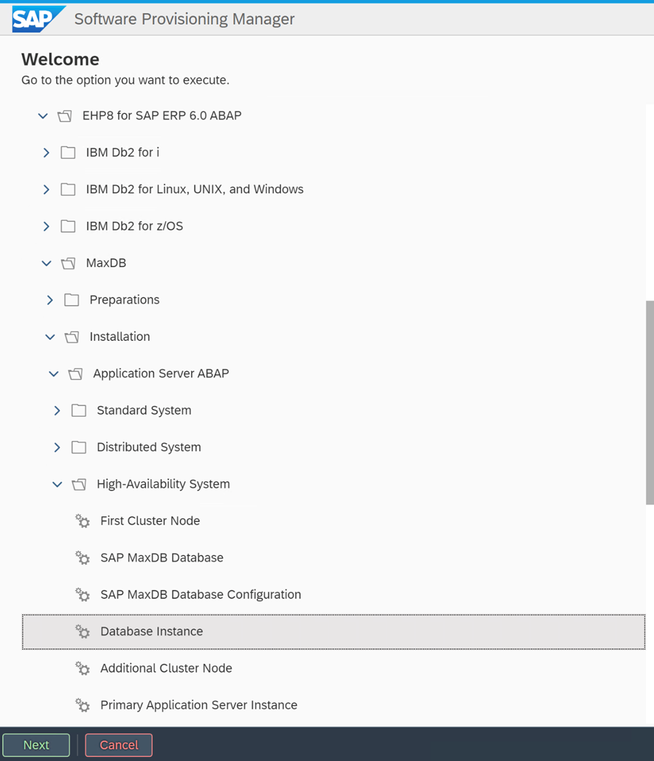The width and height of the screenshot is (654, 761).
Task: Select the Database Instance option
Action: (x=152, y=632)
